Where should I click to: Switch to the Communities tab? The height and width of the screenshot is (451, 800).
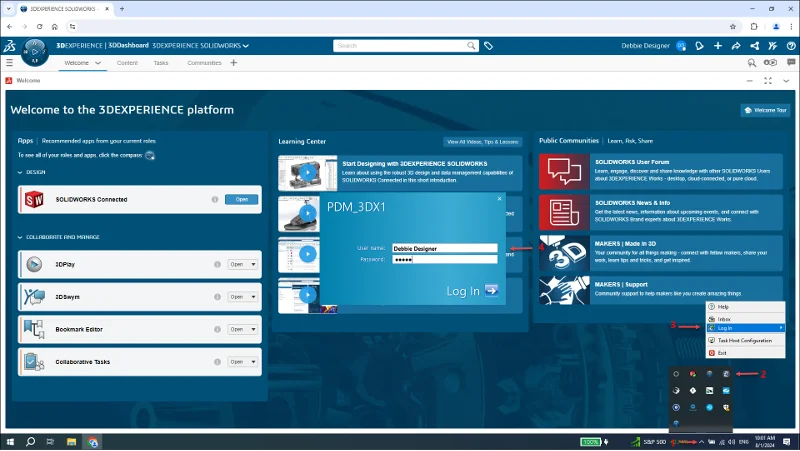pyautogui.click(x=204, y=63)
